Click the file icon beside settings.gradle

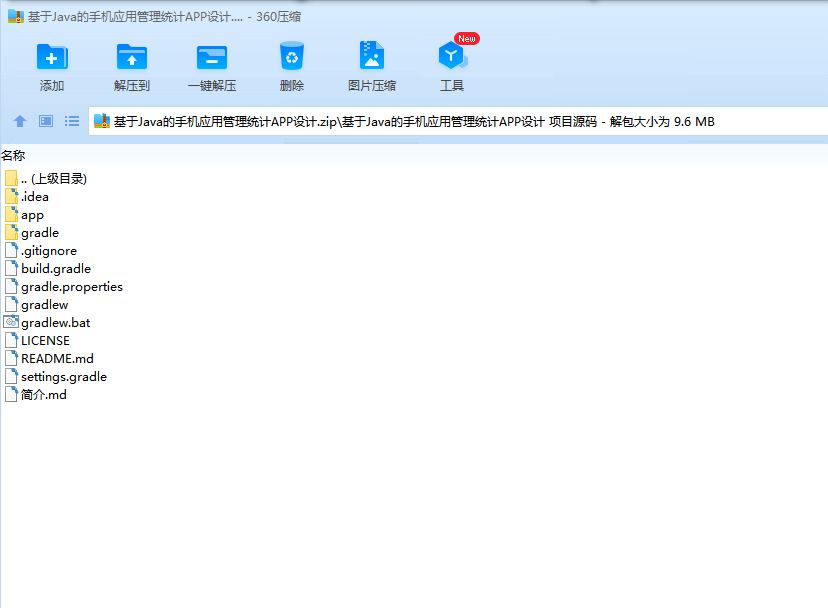(x=12, y=376)
